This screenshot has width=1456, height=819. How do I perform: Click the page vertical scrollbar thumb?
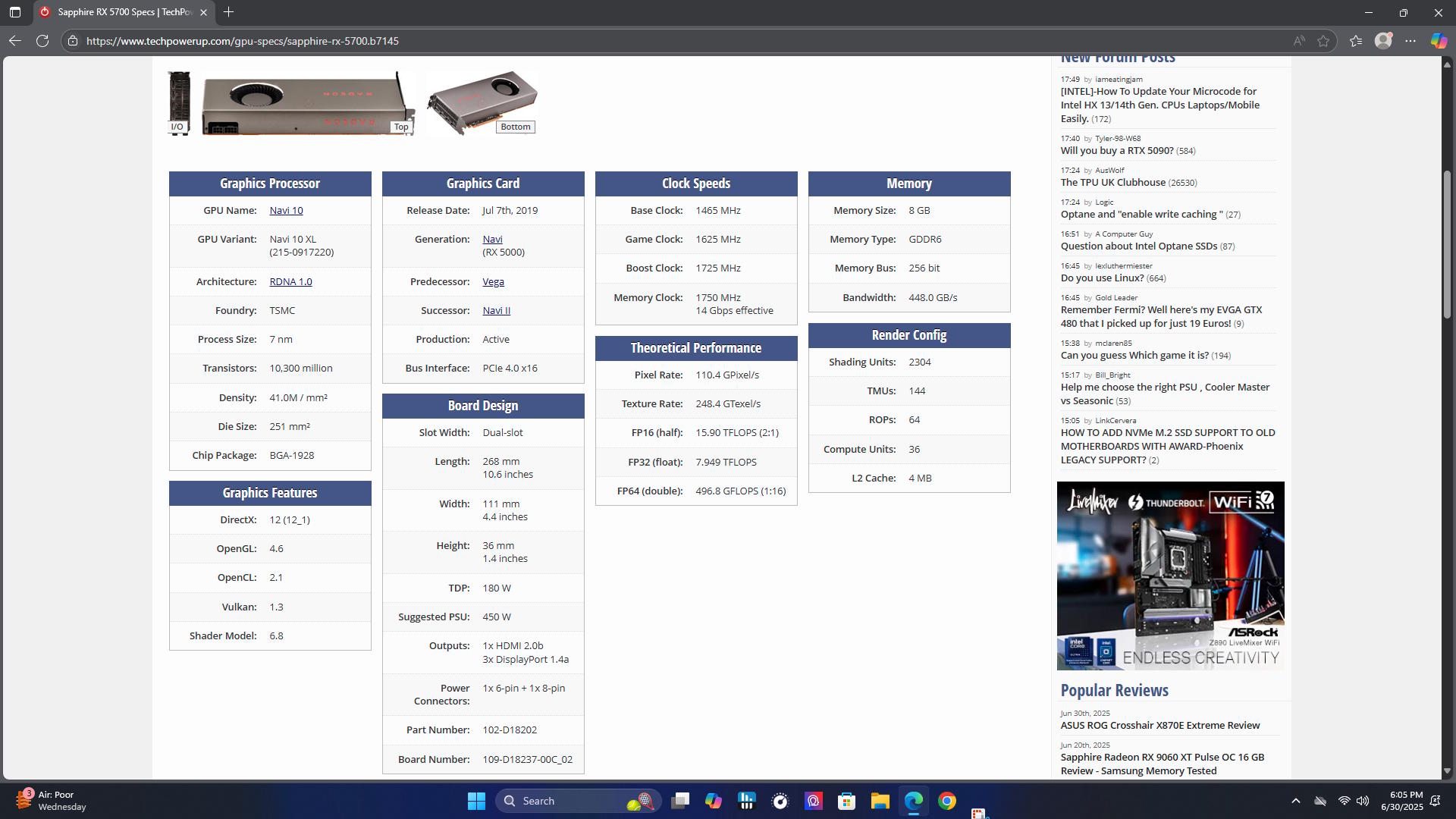point(1447,244)
